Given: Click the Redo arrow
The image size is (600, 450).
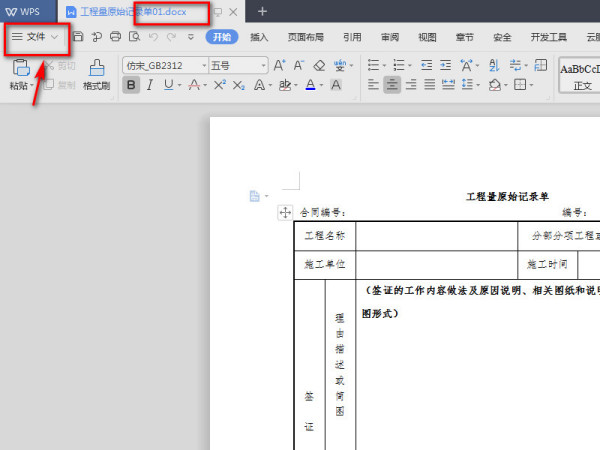Looking at the screenshot, I should point(171,37).
